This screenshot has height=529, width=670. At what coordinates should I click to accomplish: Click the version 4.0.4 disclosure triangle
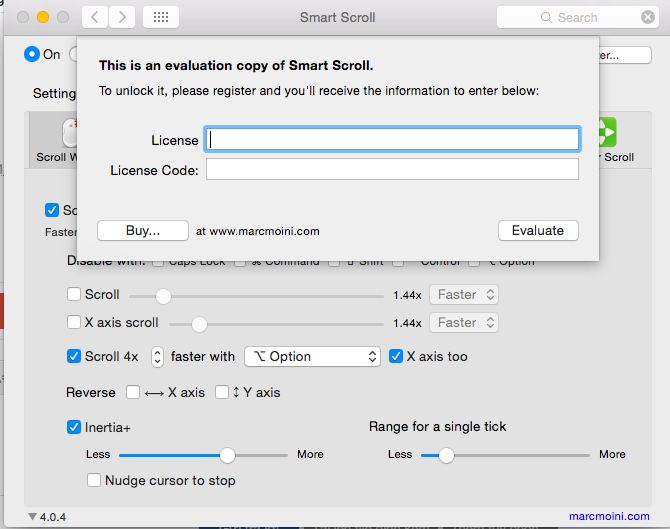point(33,517)
